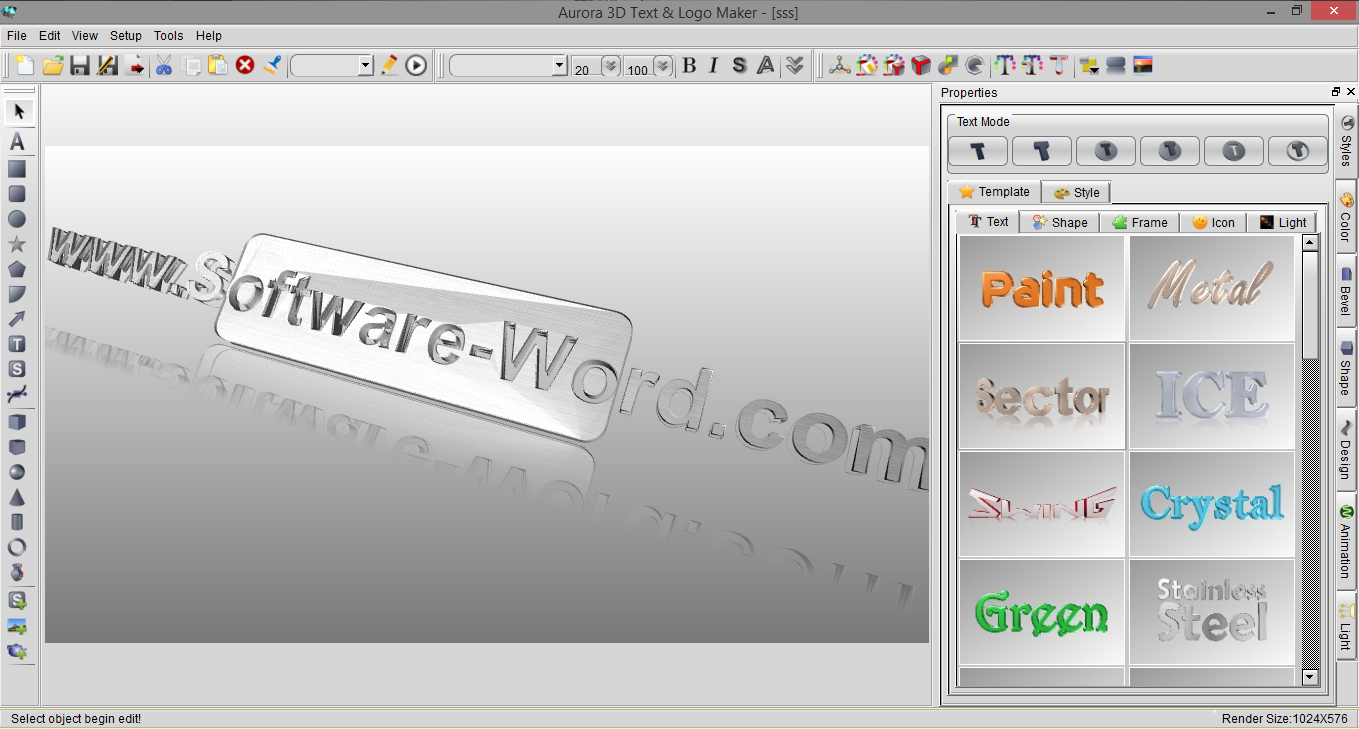Open the Color side tab
Image resolution: width=1359 pixels, height=729 pixels.
[x=1346, y=217]
